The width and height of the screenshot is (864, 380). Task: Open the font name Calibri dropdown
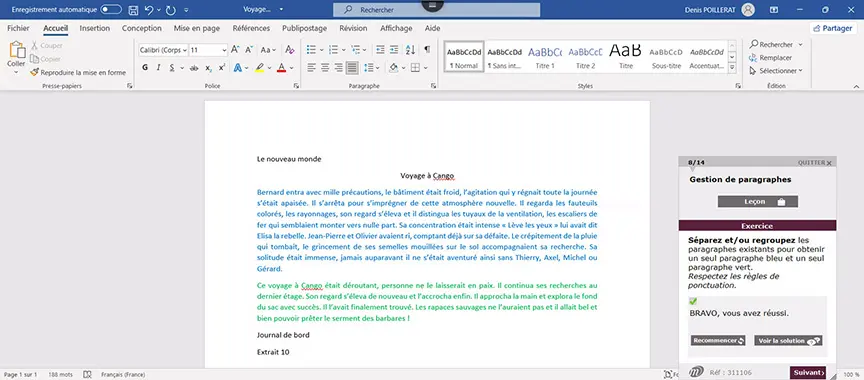pyautogui.click(x=185, y=50)
